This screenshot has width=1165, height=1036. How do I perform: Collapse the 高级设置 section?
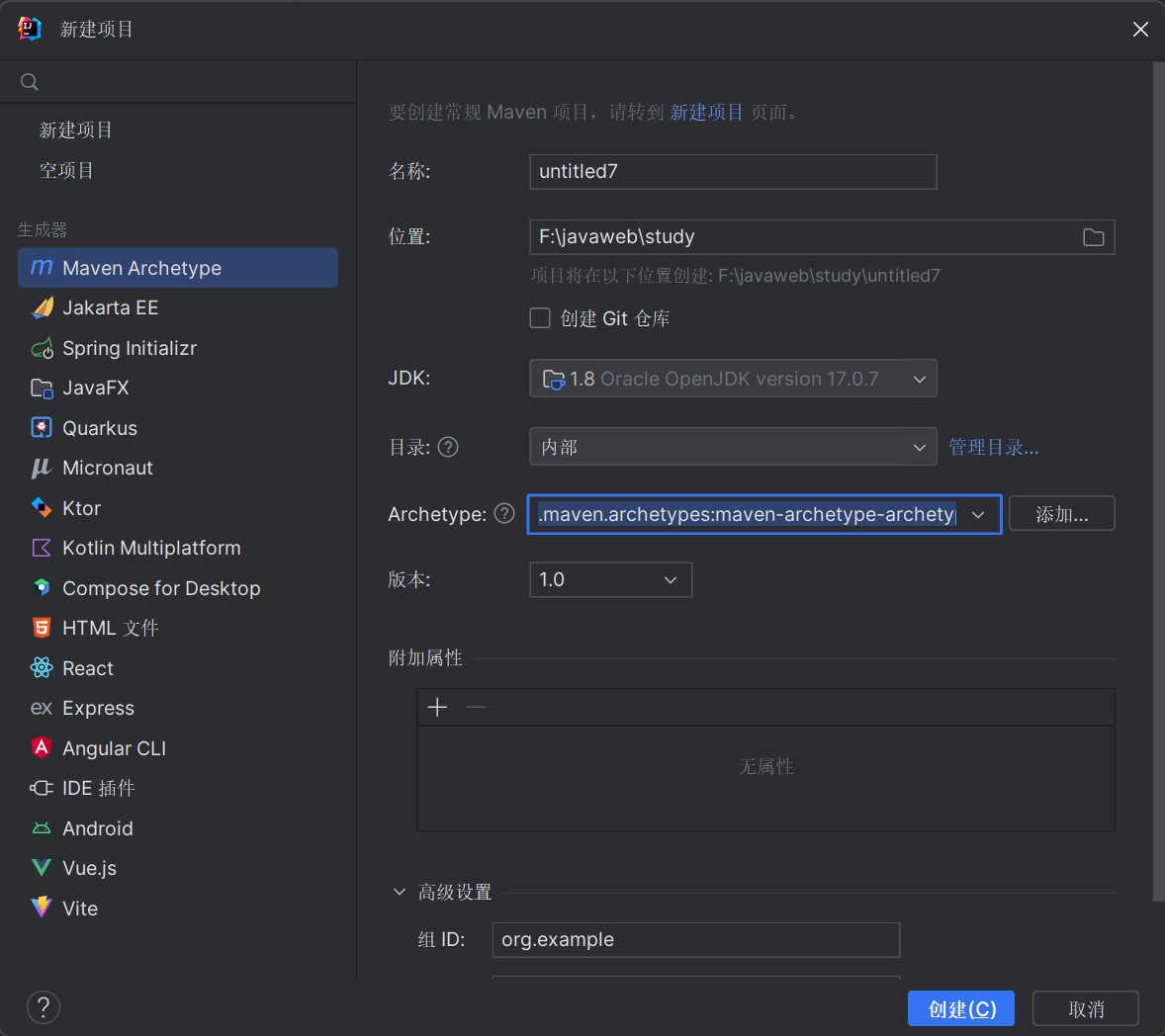click(400, 892)
